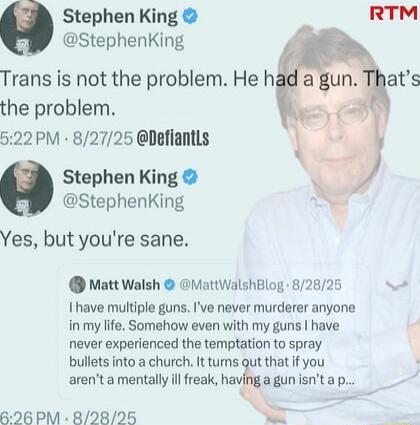This screenshot has height=425, width=420.
Task: Open Stephen King's avatar on first tweet
Action: pos(26,27)
